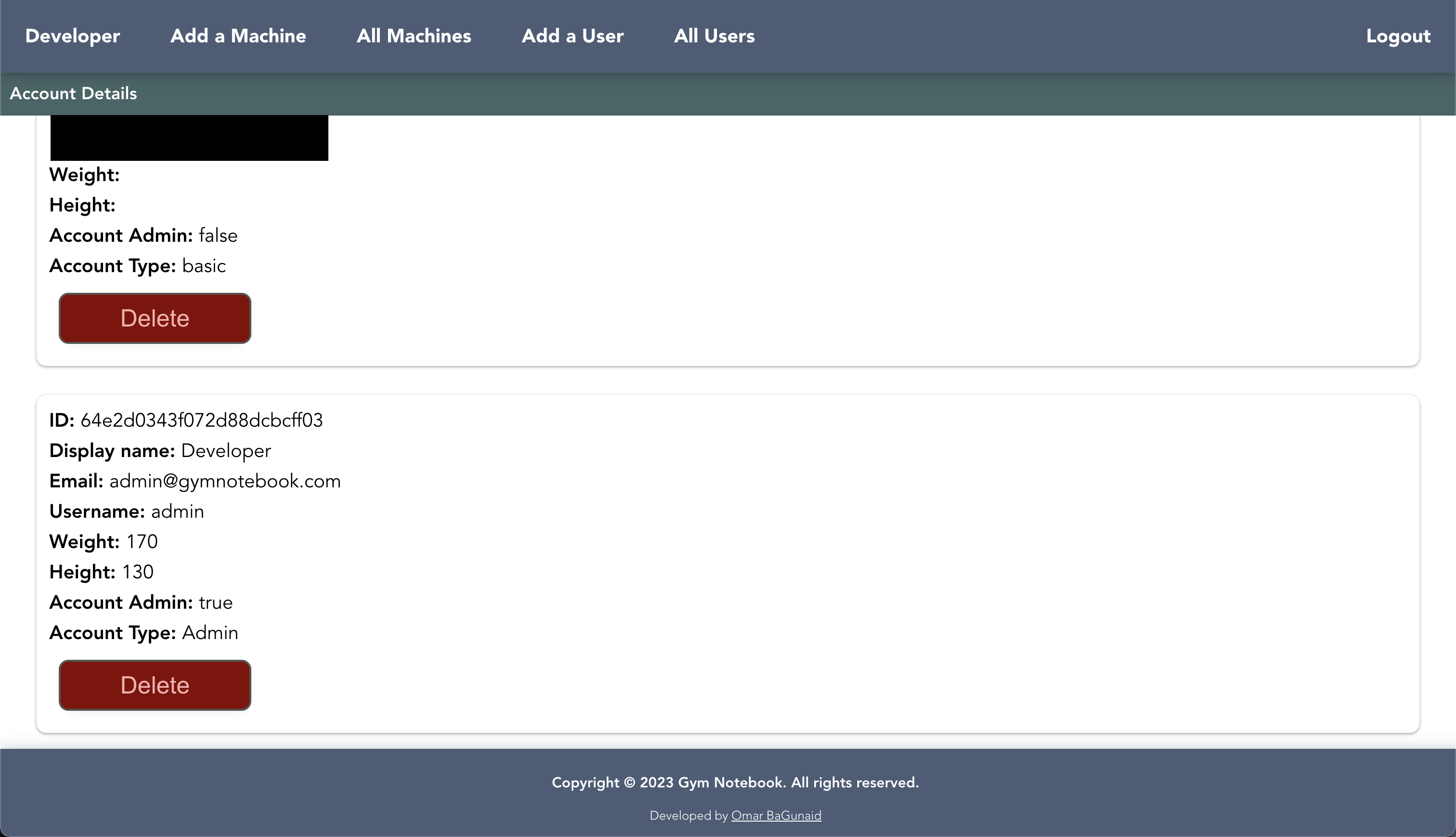Click the Account Details header bar
The image size is (1456, 837).
click(74, 94)
